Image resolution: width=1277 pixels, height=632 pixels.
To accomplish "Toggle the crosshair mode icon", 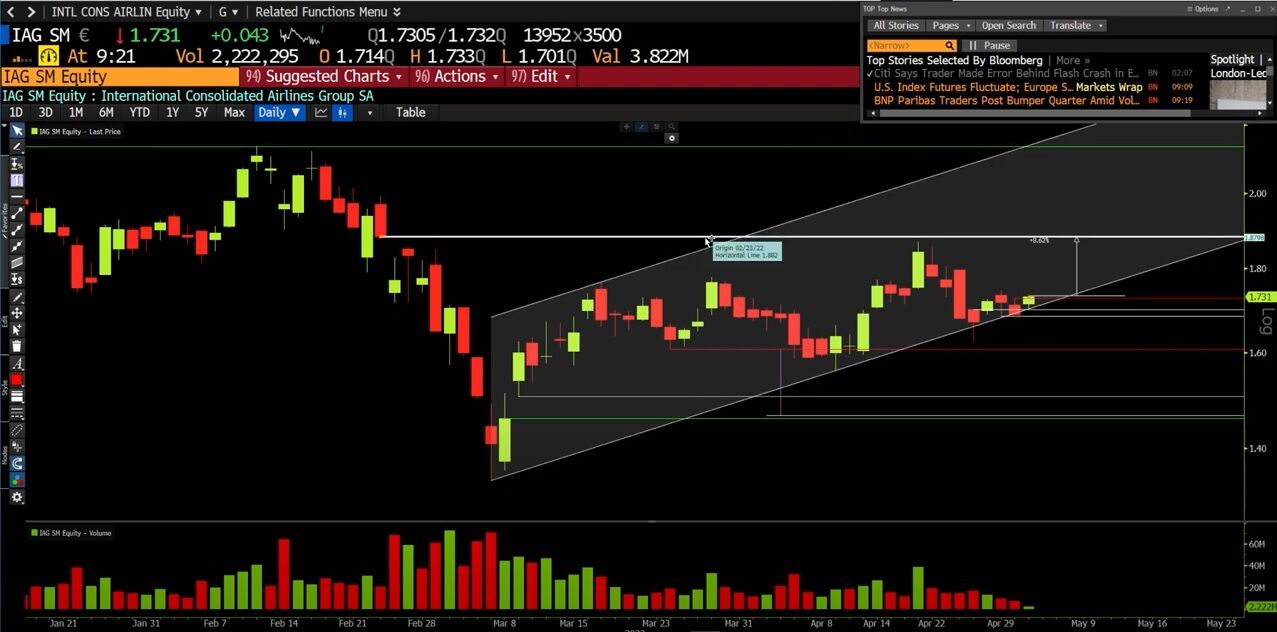I will [17, 447].
